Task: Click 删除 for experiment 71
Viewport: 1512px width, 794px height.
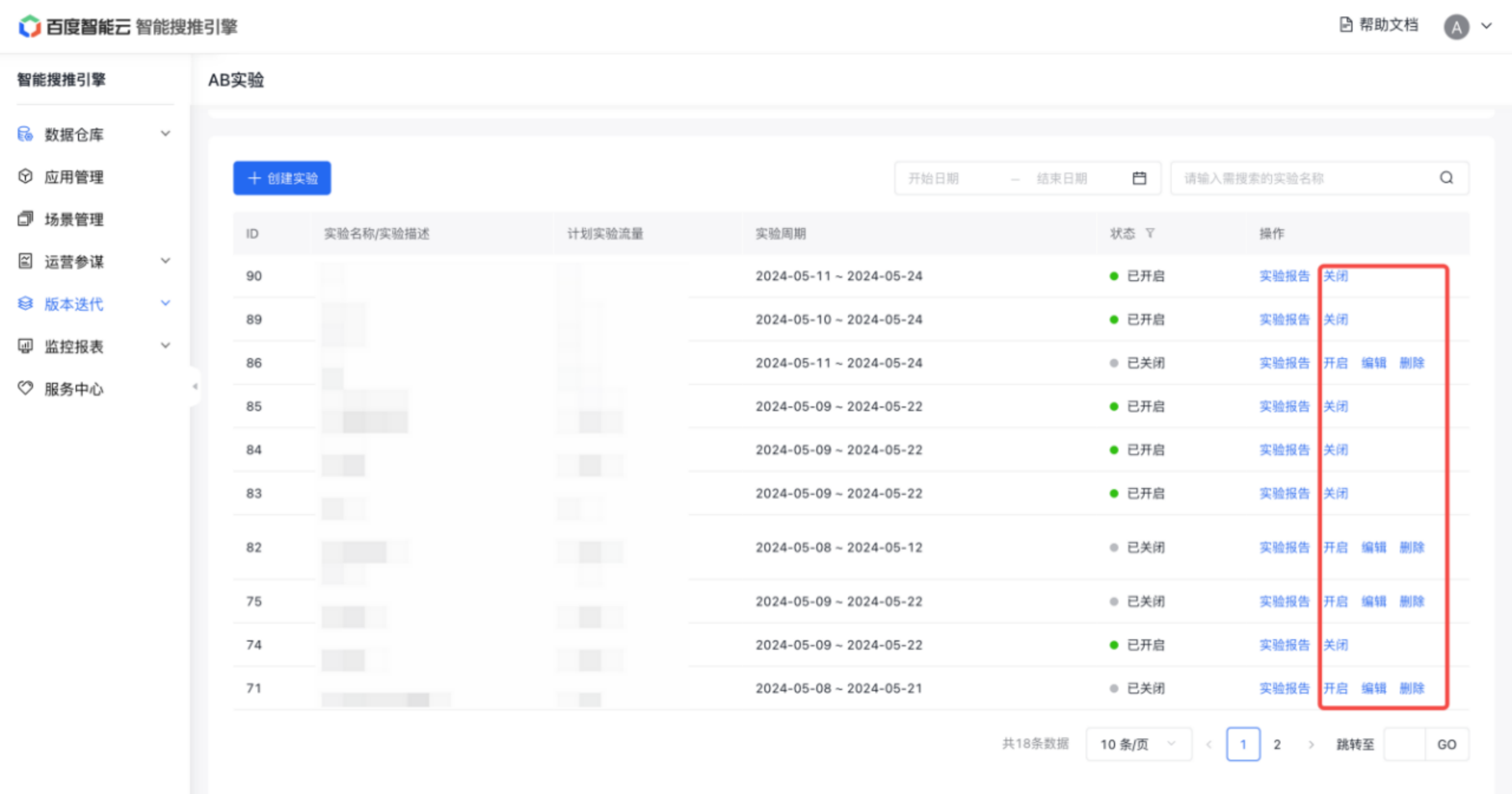Action: tap(1412, 688)
